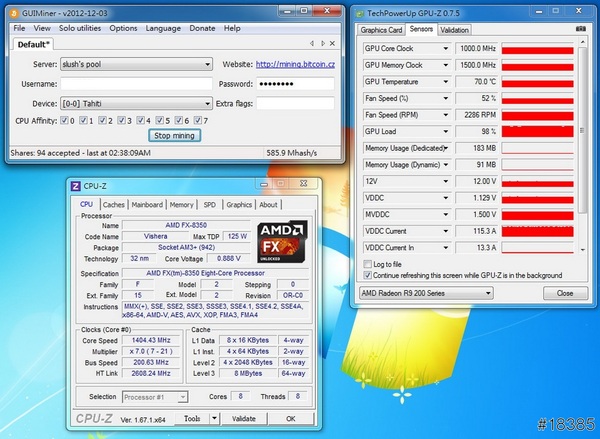
Task: Open the Server dropdown showing slush's pool
Action: [134, 65]
